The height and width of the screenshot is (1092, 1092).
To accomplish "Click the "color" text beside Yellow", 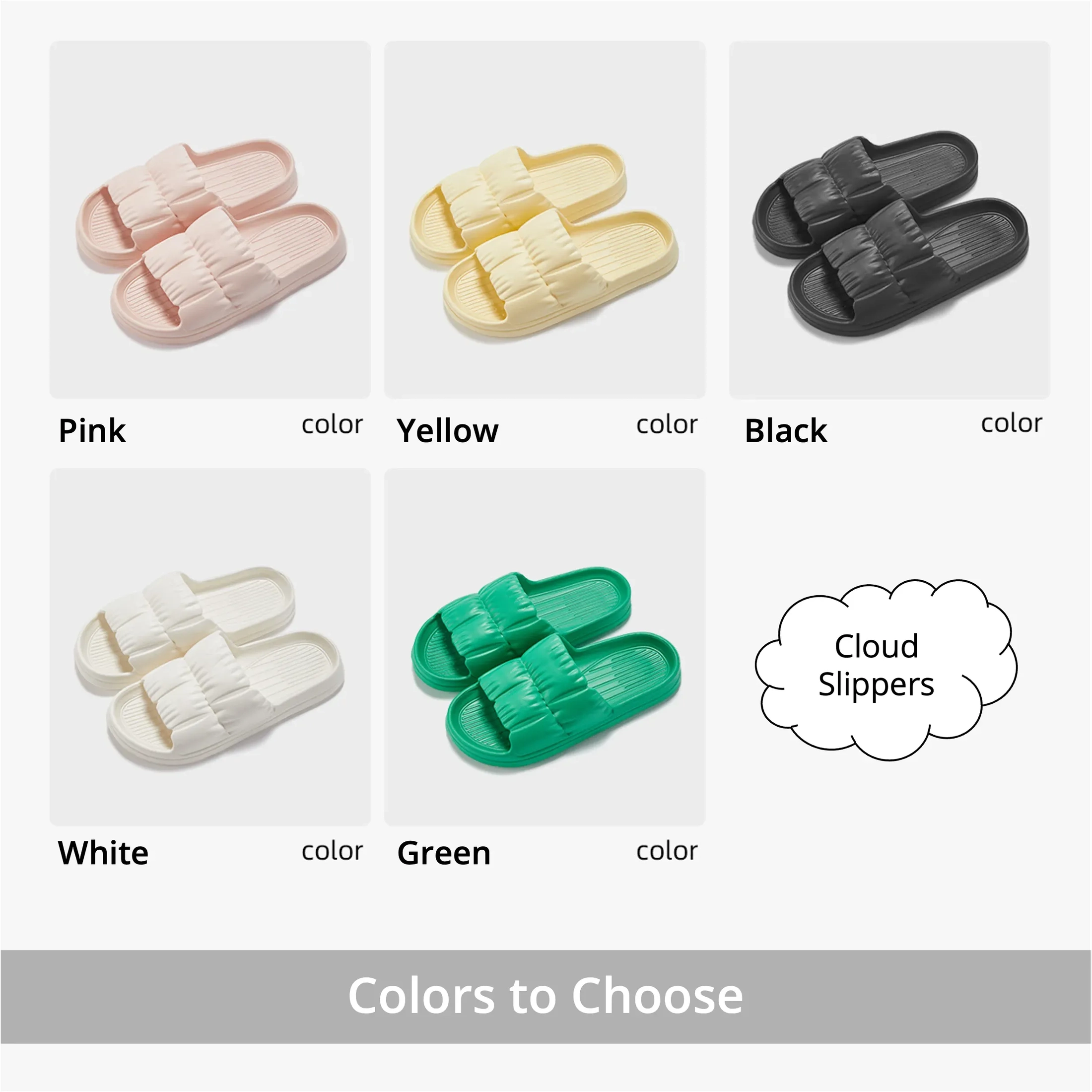I will (667, 424).
